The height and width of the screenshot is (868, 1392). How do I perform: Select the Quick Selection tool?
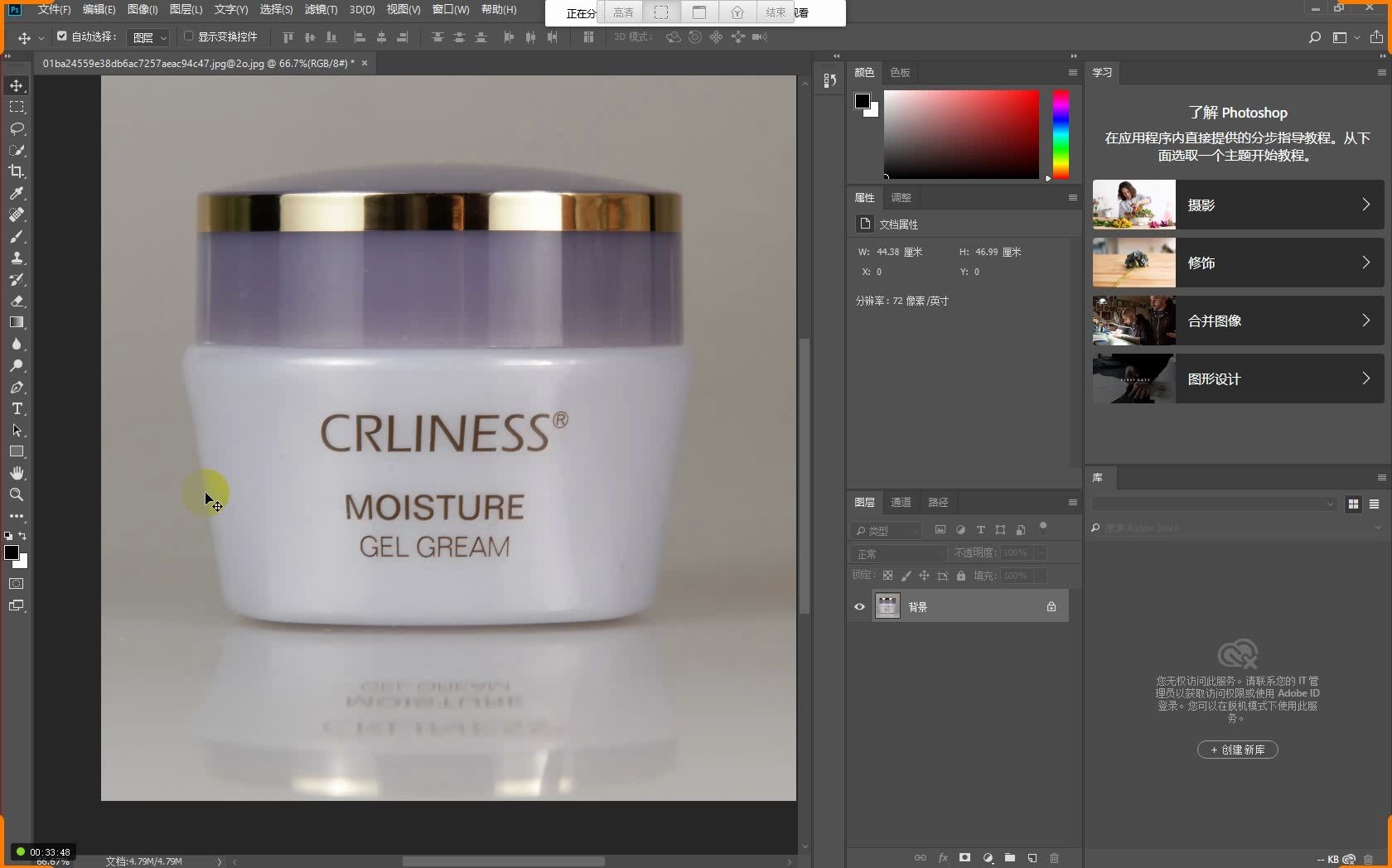click(x=17, y=151)
